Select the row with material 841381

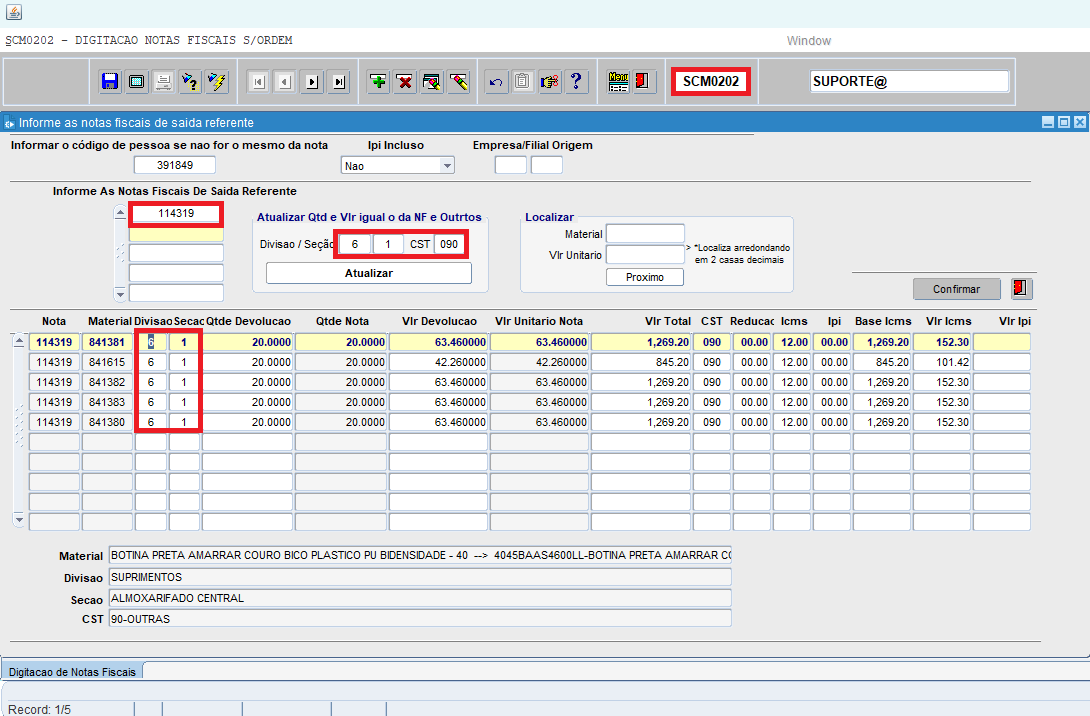tap(528, 342)
